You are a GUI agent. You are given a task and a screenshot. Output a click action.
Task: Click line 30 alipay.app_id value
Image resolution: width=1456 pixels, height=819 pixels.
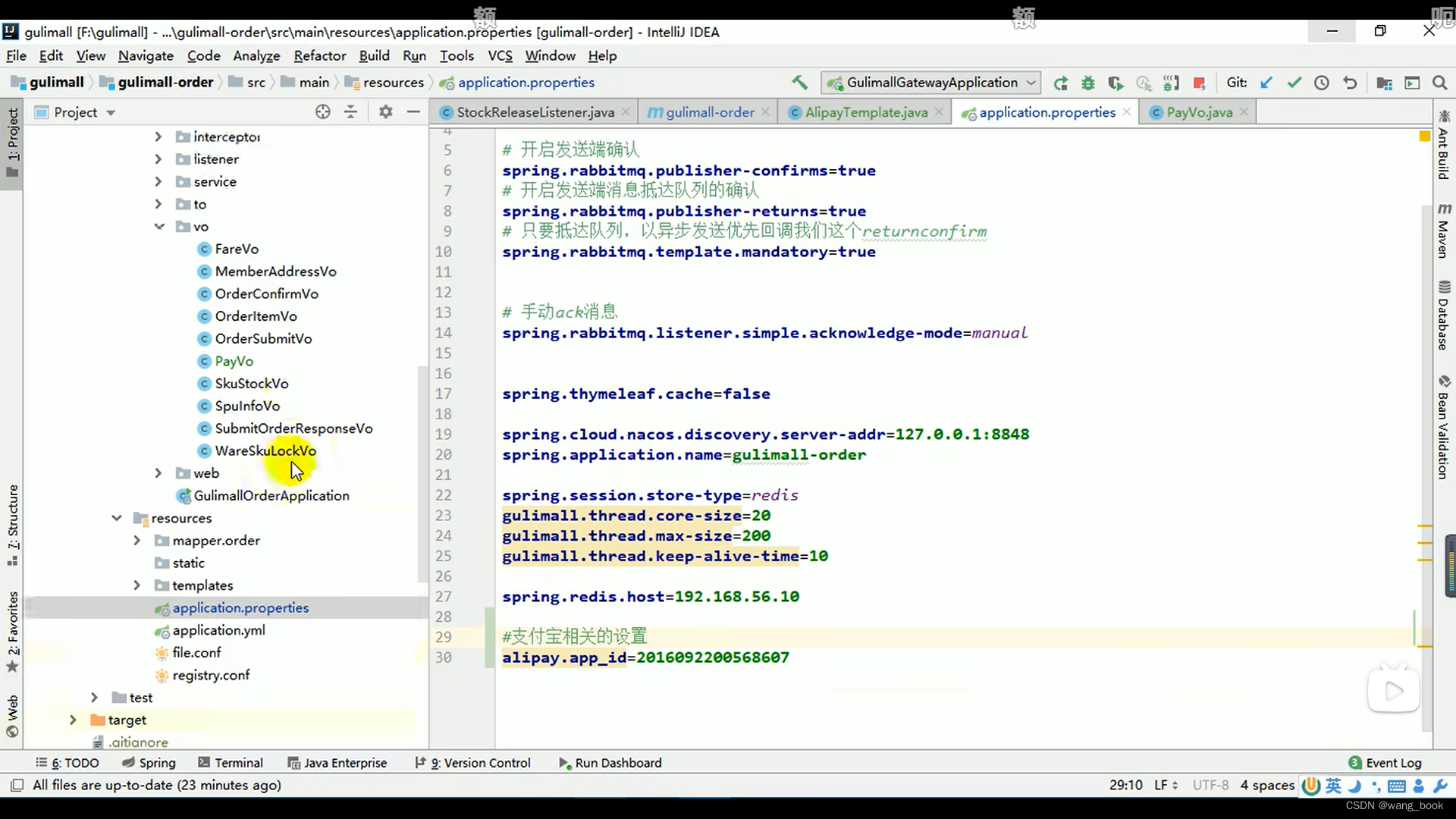pos(712,657)
